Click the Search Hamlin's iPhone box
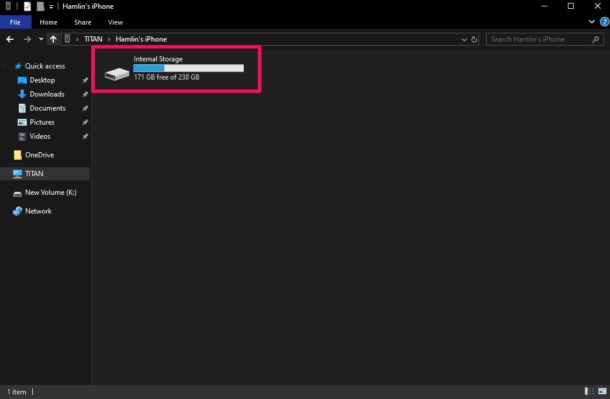 click(x=545, y=39)
